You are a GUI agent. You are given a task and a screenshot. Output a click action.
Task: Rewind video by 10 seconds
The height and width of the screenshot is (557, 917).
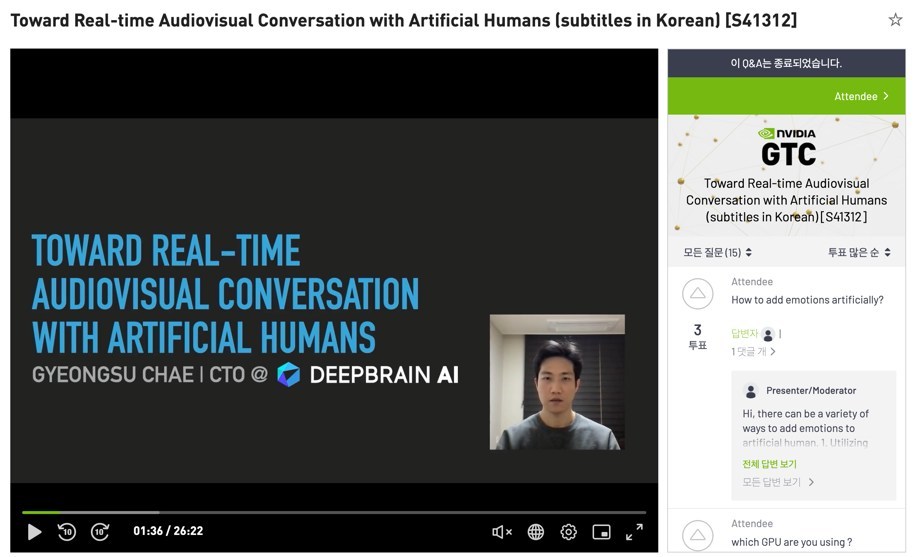tap(67, 532)
